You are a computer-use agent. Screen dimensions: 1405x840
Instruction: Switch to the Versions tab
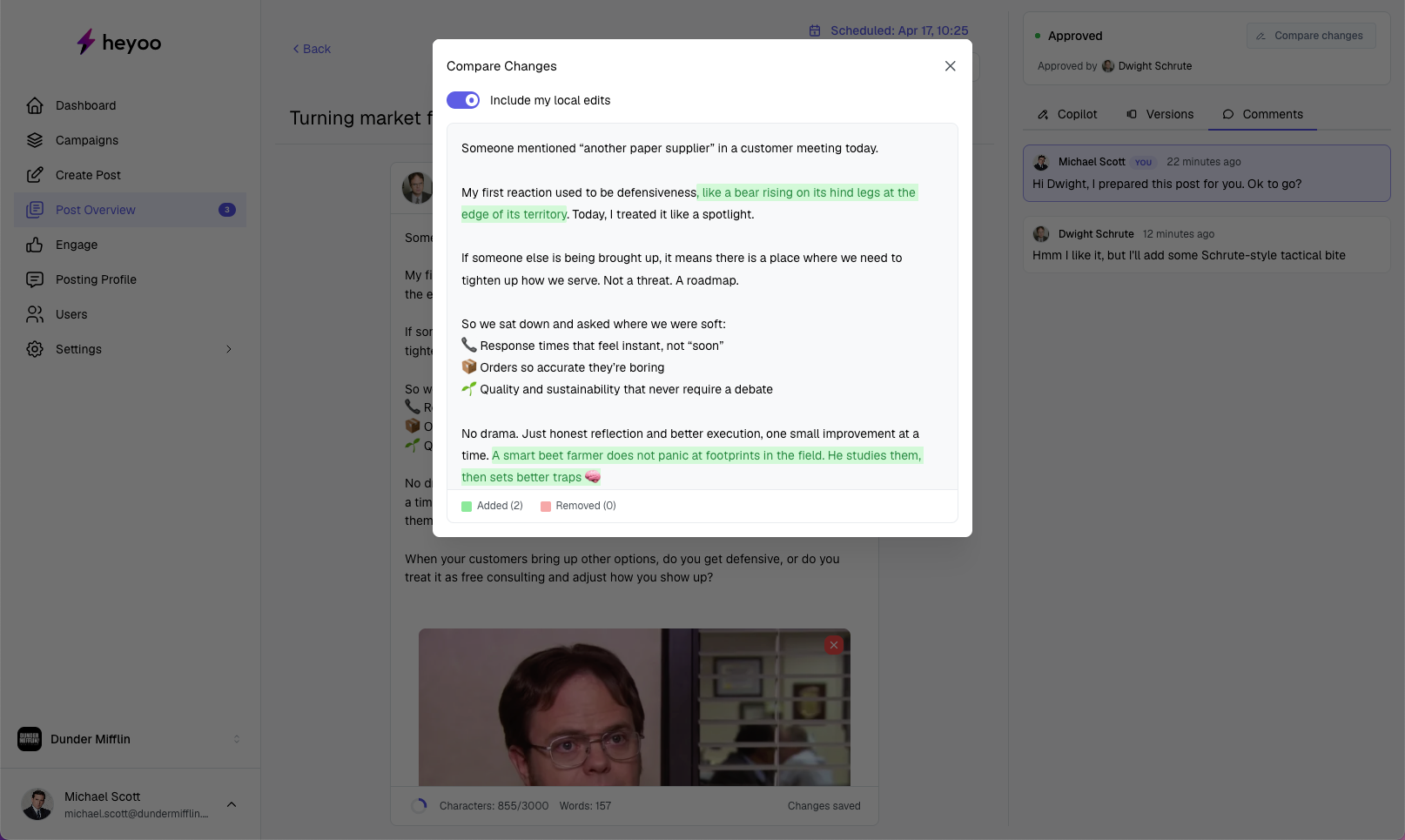click(1160, 114)
